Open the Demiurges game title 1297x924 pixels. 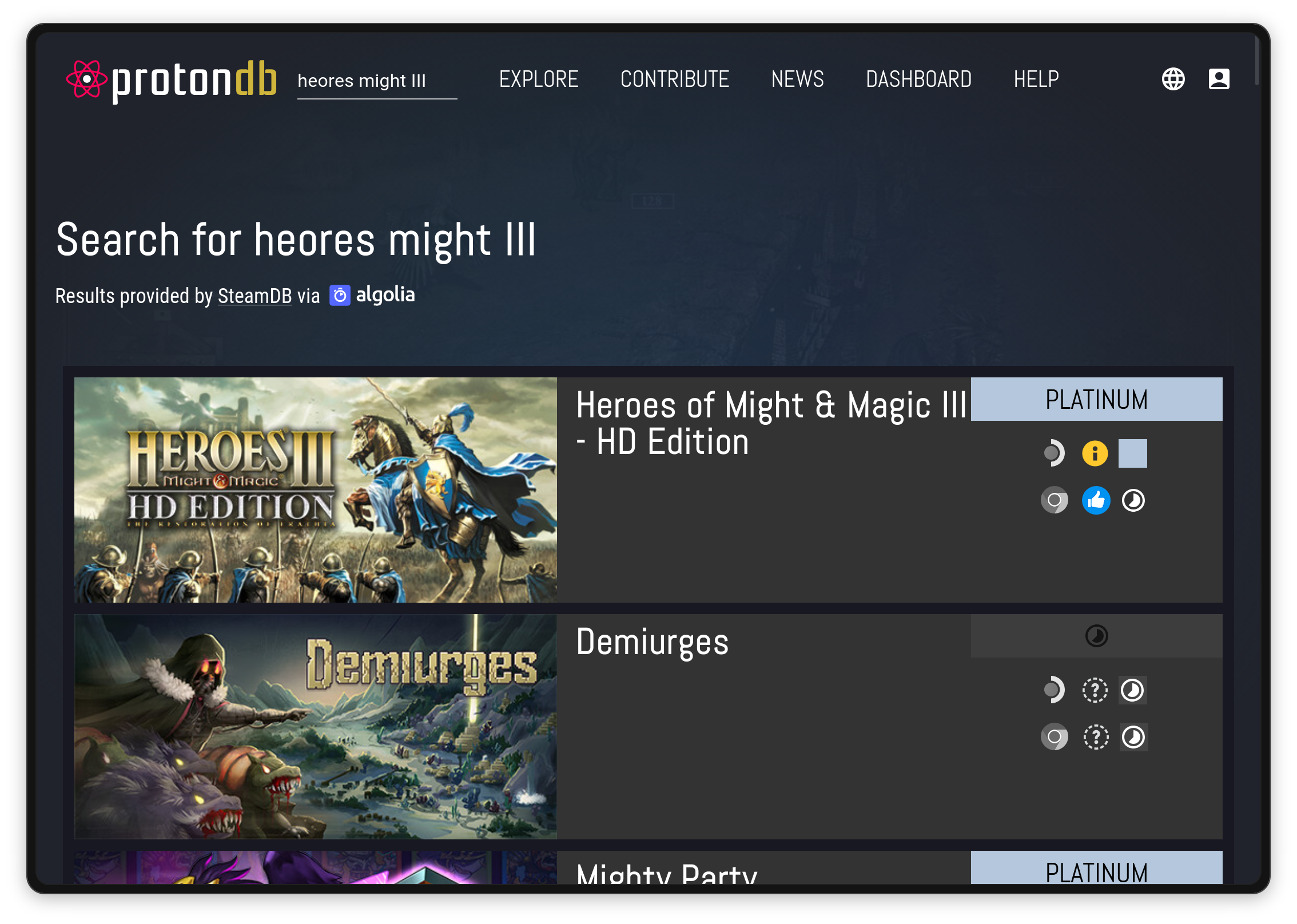653,642
